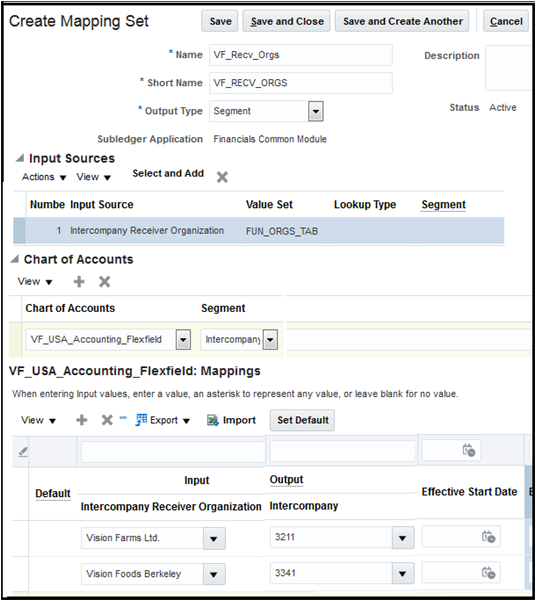Image resolution: width=536 pixels, height=601 pixels.
Task: Select the Intercompany Receiver Organization row
Action: click(258, 231)
